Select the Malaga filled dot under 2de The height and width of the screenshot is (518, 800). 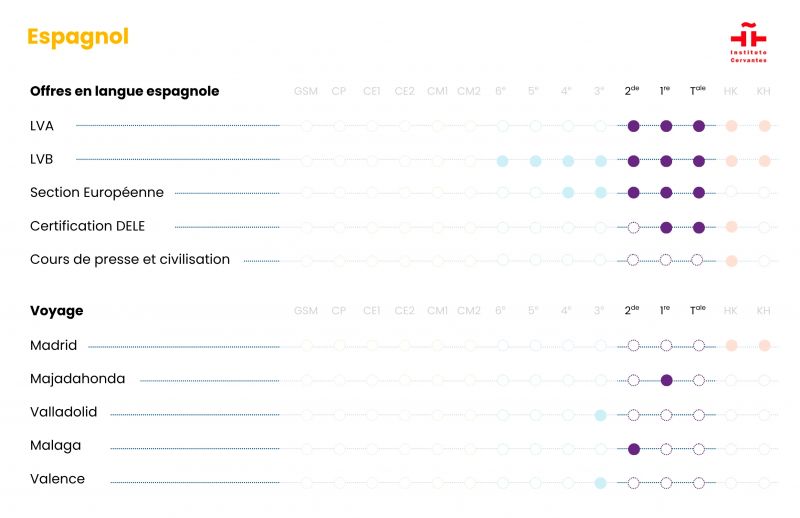tap(633, 448)
